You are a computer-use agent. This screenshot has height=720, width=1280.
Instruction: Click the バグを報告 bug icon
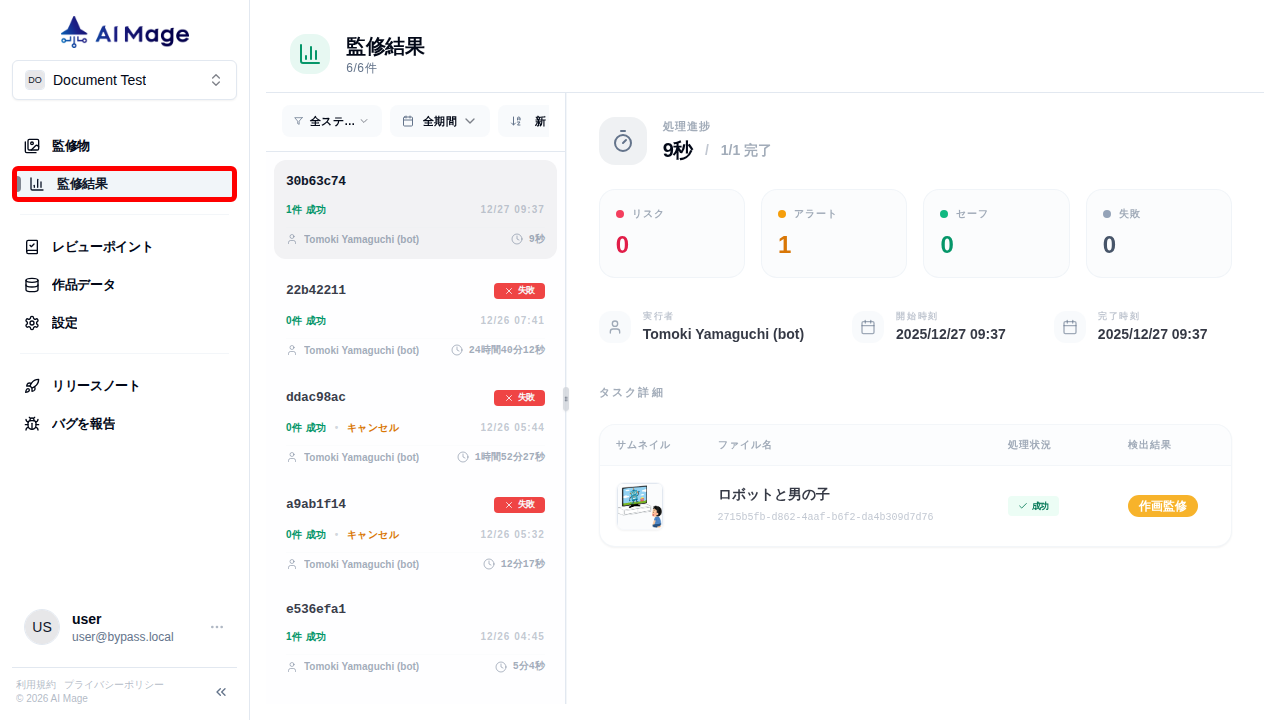[31, 423]
